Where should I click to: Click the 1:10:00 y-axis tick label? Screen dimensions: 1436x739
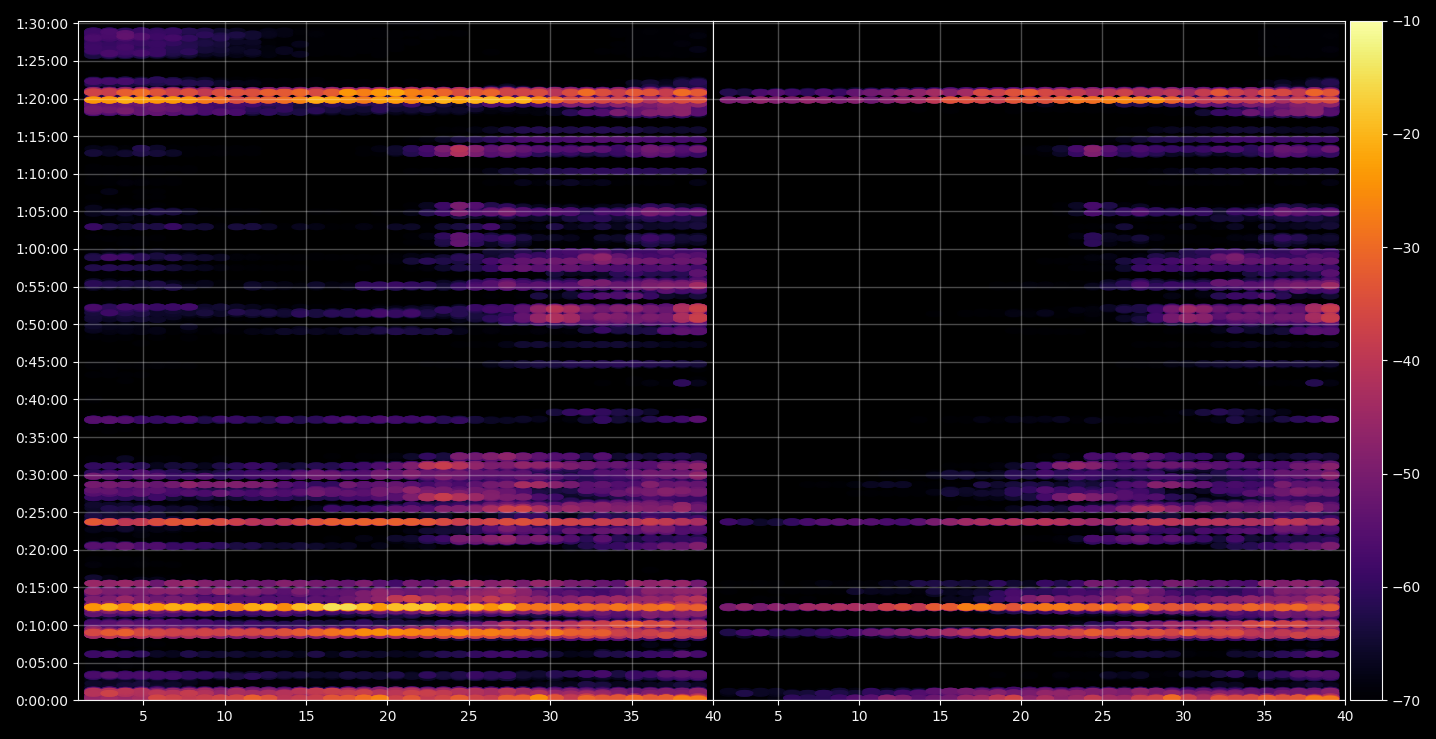pyautogui.click(x=42, y=174)
